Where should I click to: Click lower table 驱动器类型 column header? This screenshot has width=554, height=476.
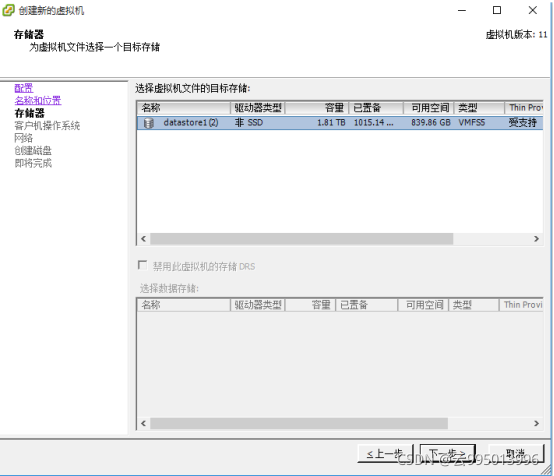click(258, 305)
